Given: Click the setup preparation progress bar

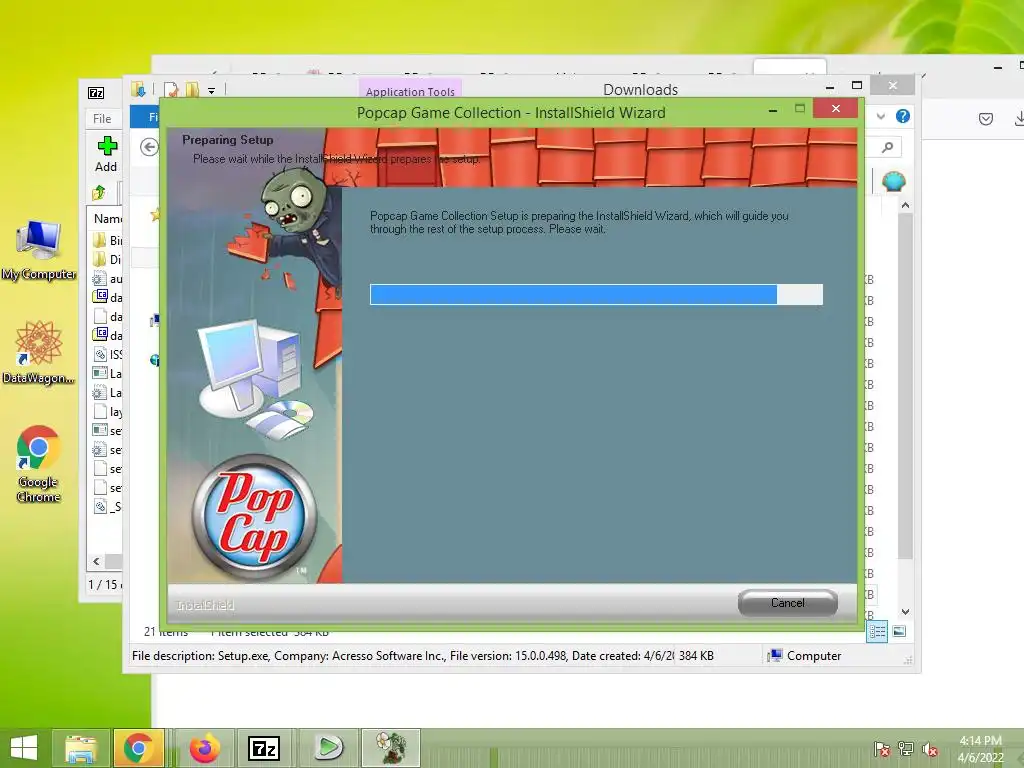Looking at the screenshot, I should point(596,295).
